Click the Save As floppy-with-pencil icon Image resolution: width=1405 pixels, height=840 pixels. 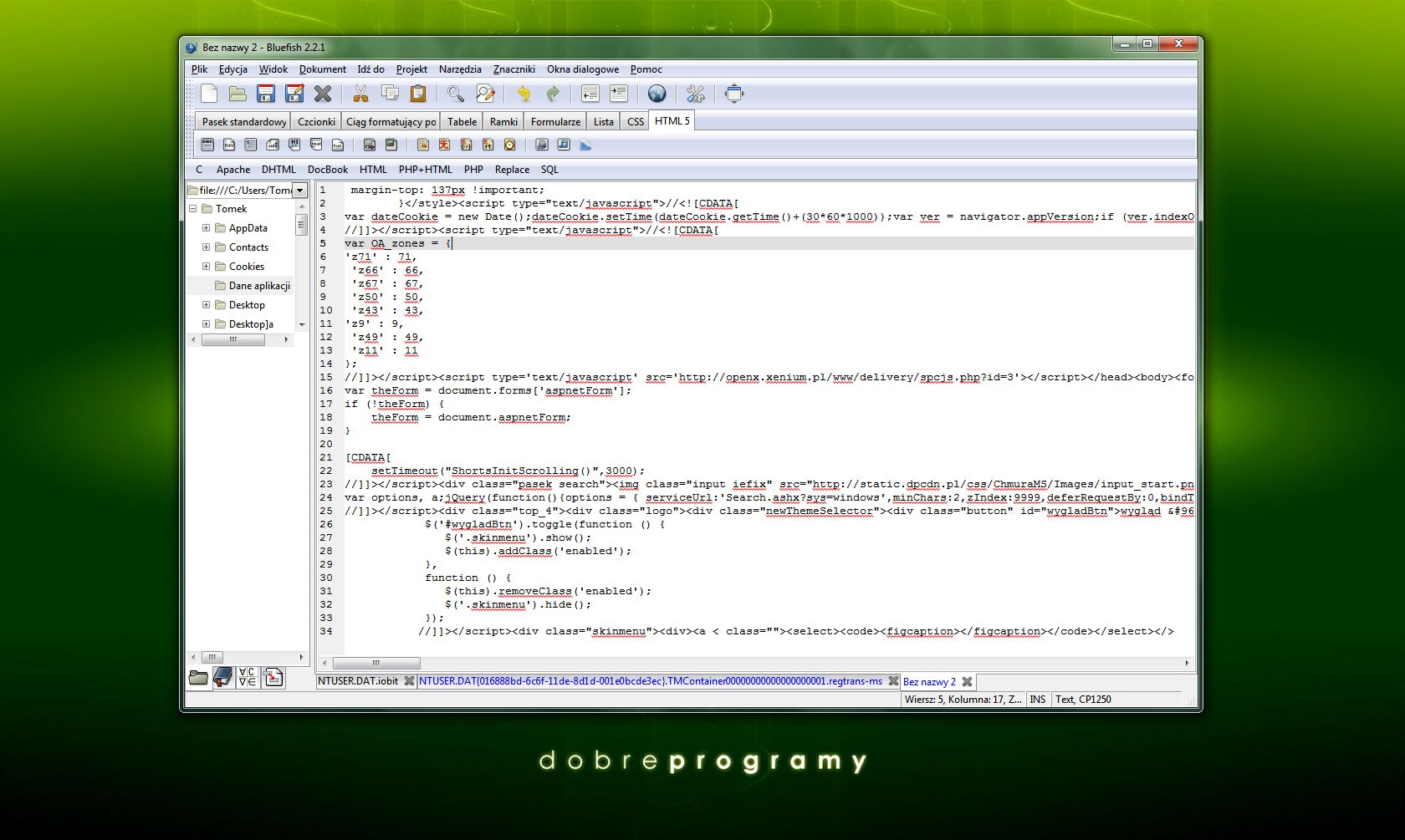[x=294, y=94]
